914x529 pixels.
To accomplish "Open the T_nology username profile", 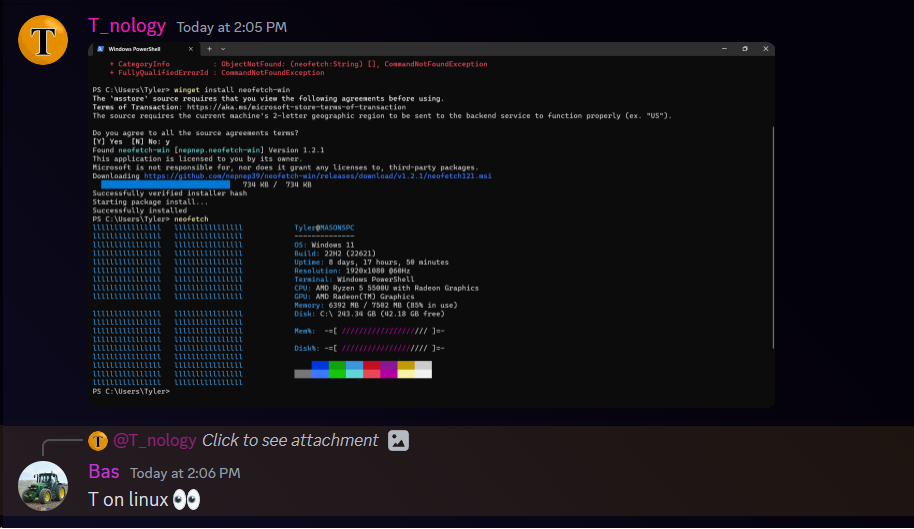I will (127, 26).
